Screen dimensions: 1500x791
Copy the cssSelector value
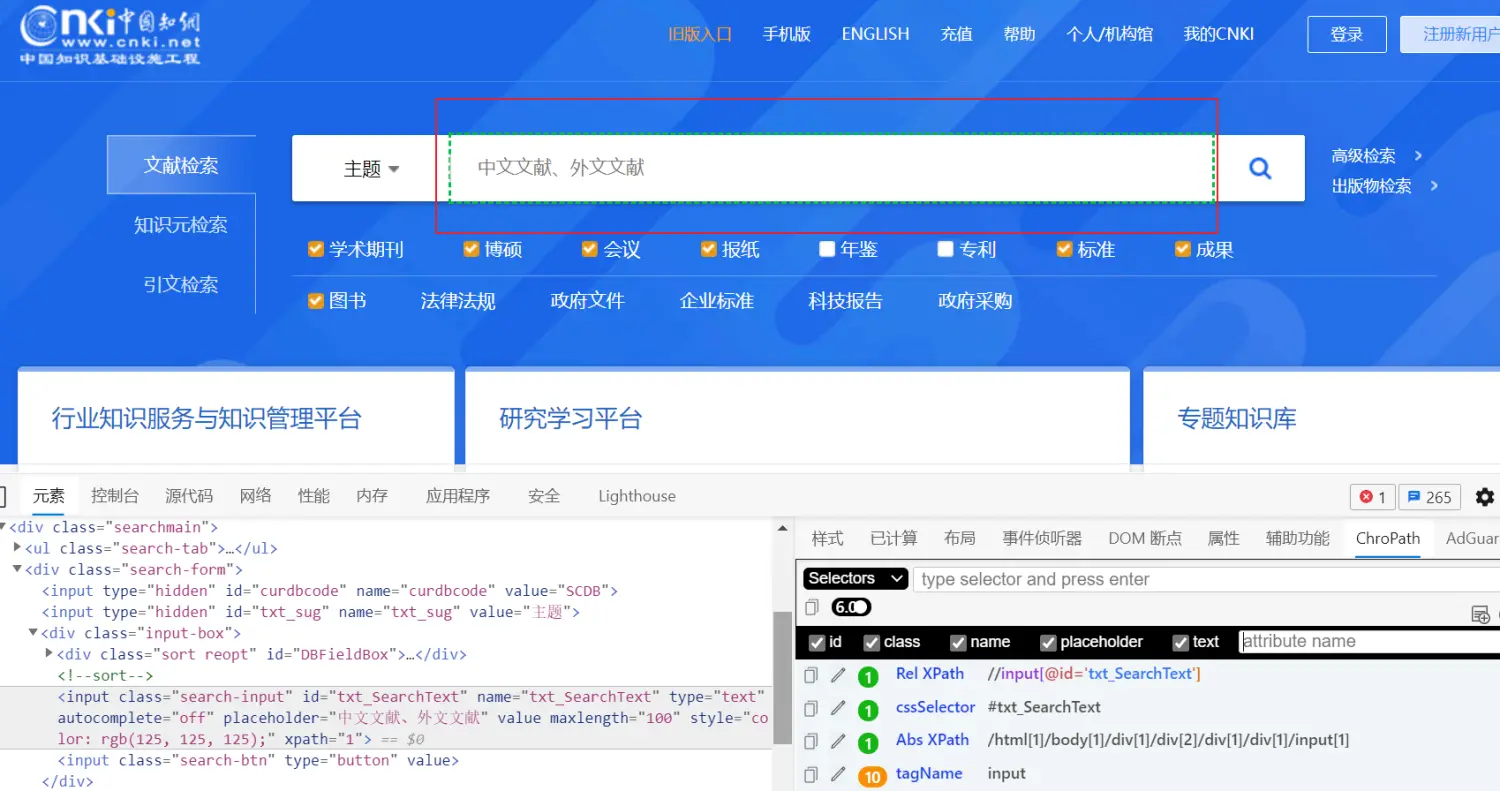(x=811, y=708)
